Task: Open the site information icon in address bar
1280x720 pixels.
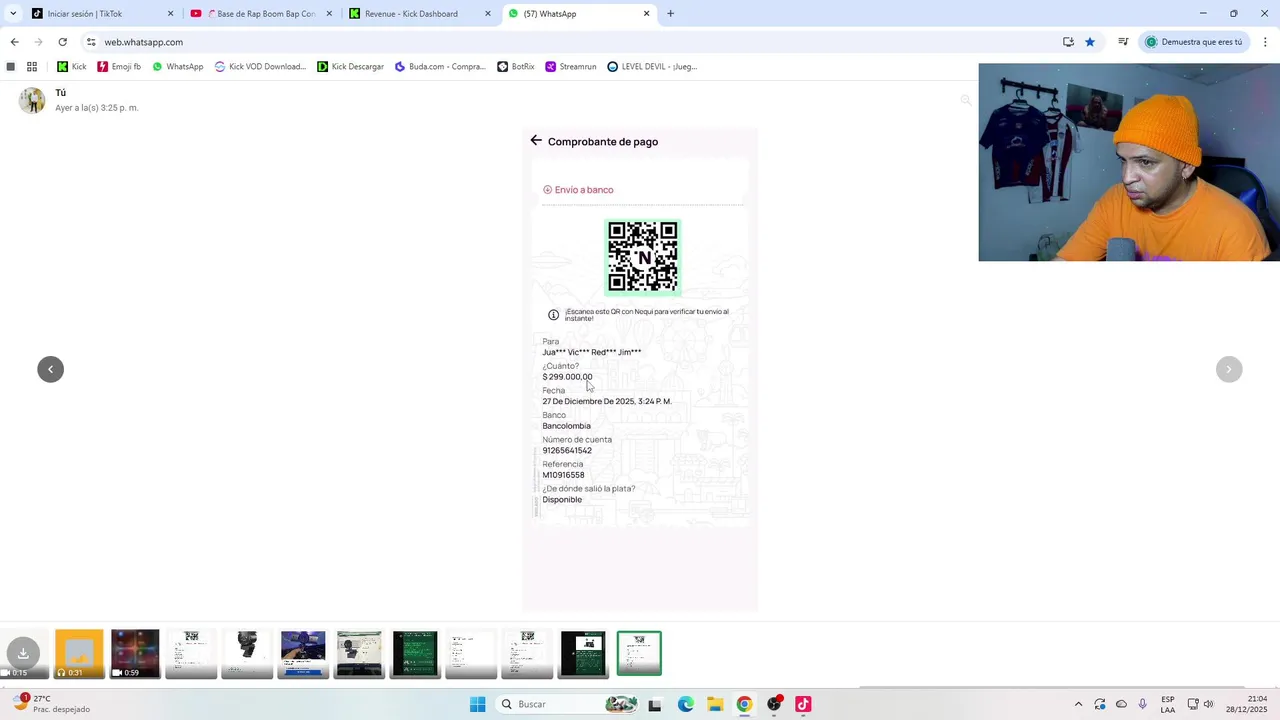Action: pyautogui.click(x=91, y=42)
